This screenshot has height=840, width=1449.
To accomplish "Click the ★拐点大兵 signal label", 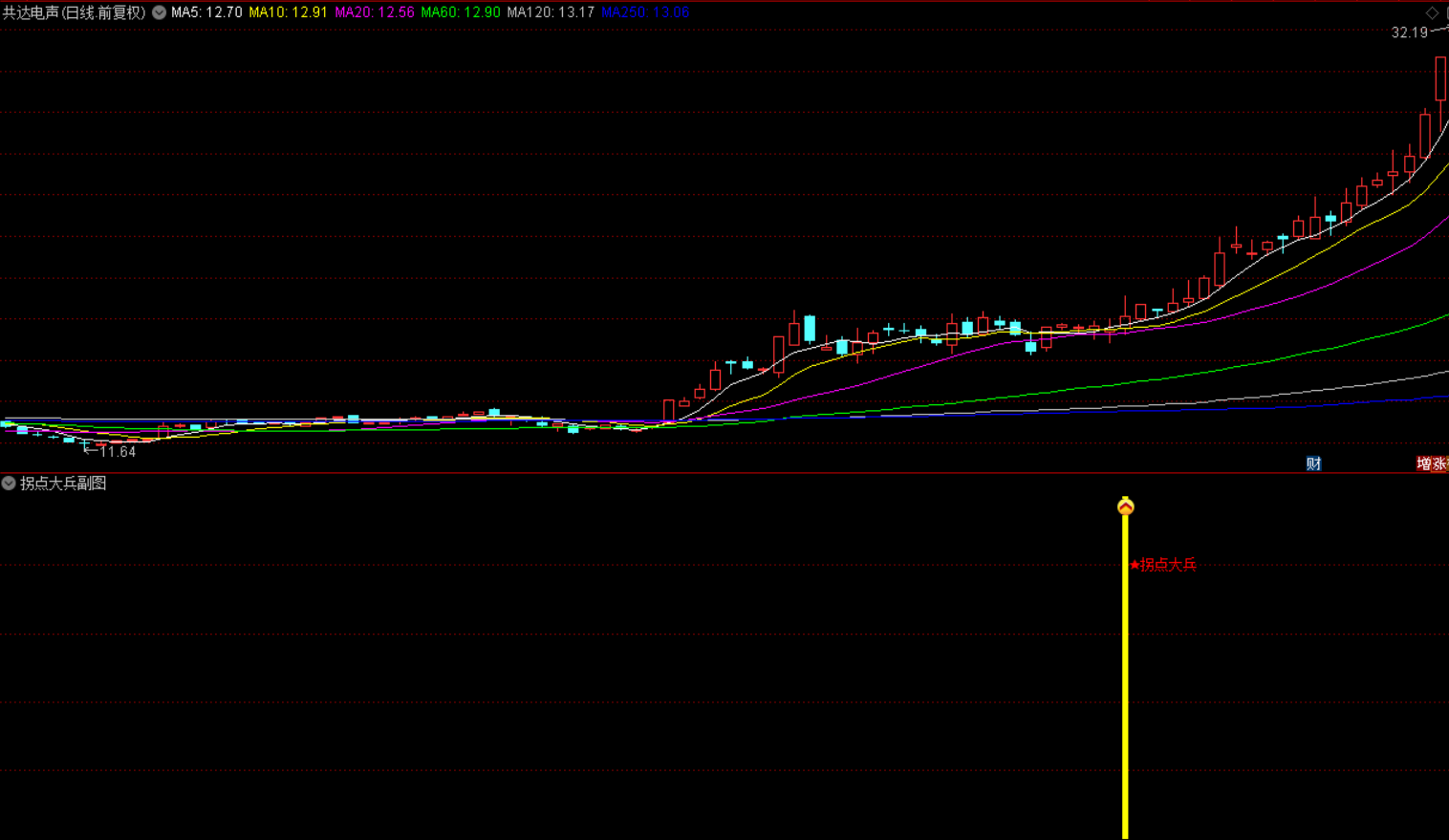I will [1163, 565].
